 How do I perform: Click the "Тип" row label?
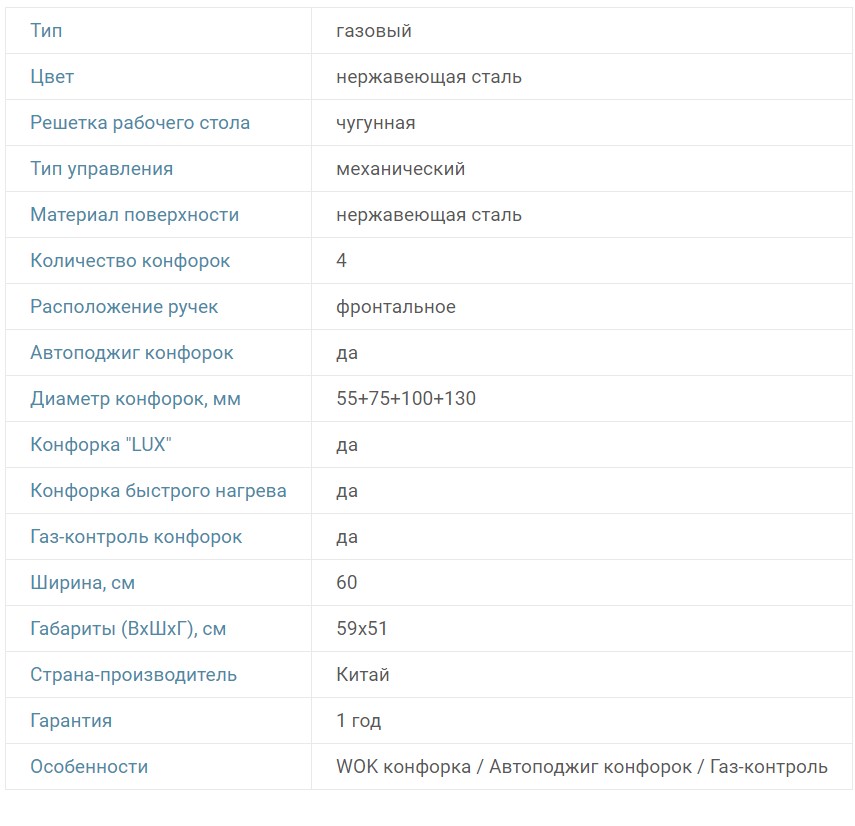pos(46,31)
